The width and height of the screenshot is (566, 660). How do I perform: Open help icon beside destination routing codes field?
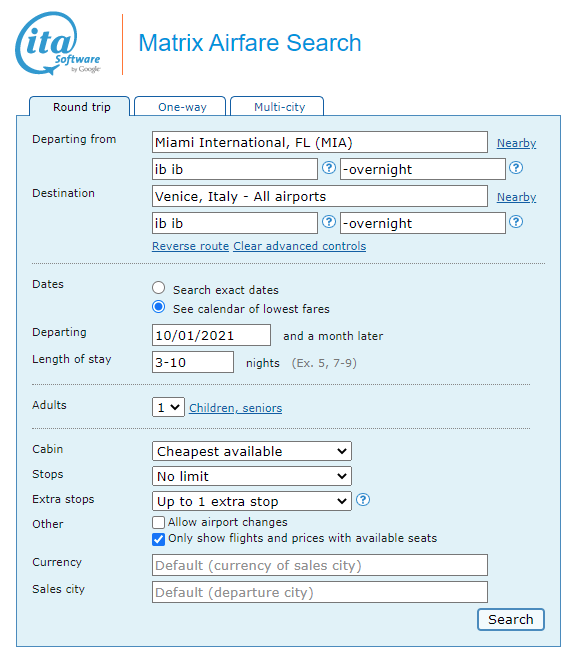coord(329,222)
